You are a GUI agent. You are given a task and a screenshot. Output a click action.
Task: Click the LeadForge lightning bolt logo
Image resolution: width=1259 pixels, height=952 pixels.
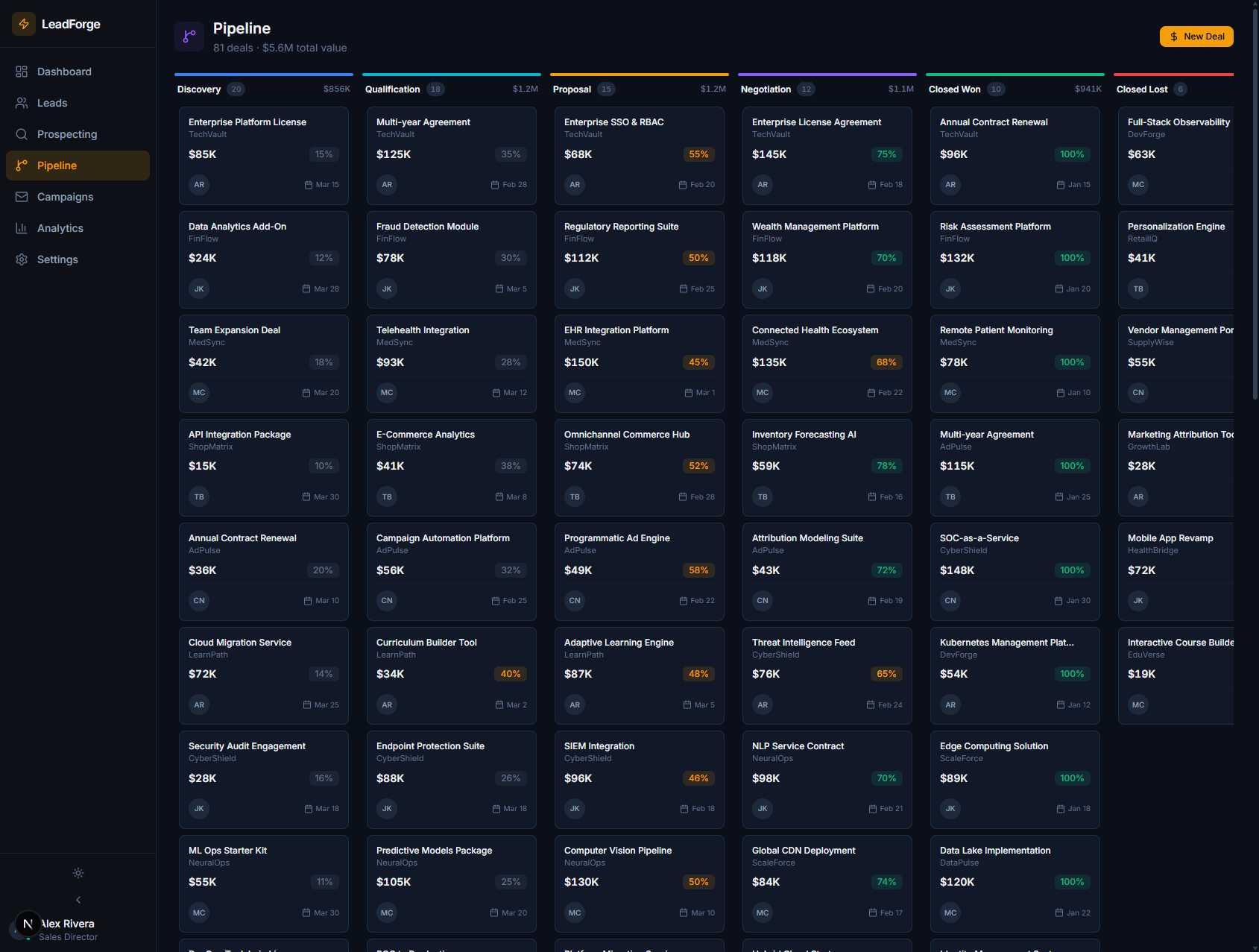23,23
